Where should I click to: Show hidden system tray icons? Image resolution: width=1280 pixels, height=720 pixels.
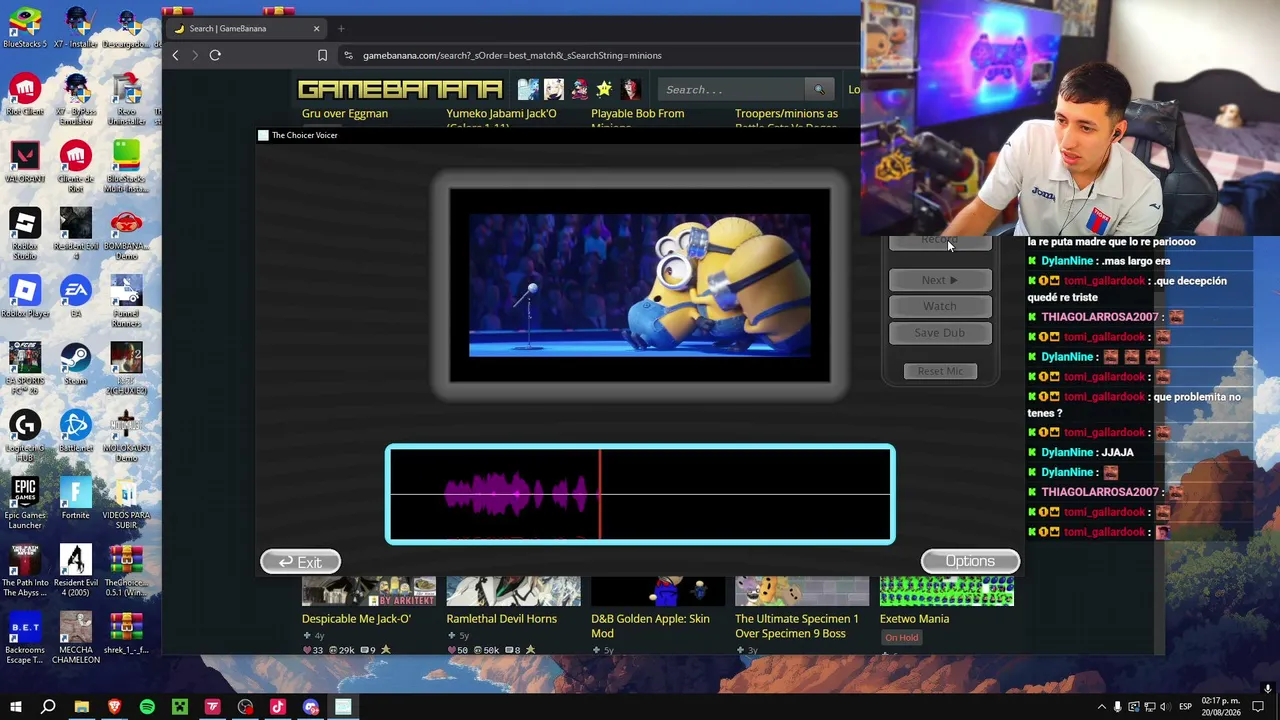tap(1102, 707)
